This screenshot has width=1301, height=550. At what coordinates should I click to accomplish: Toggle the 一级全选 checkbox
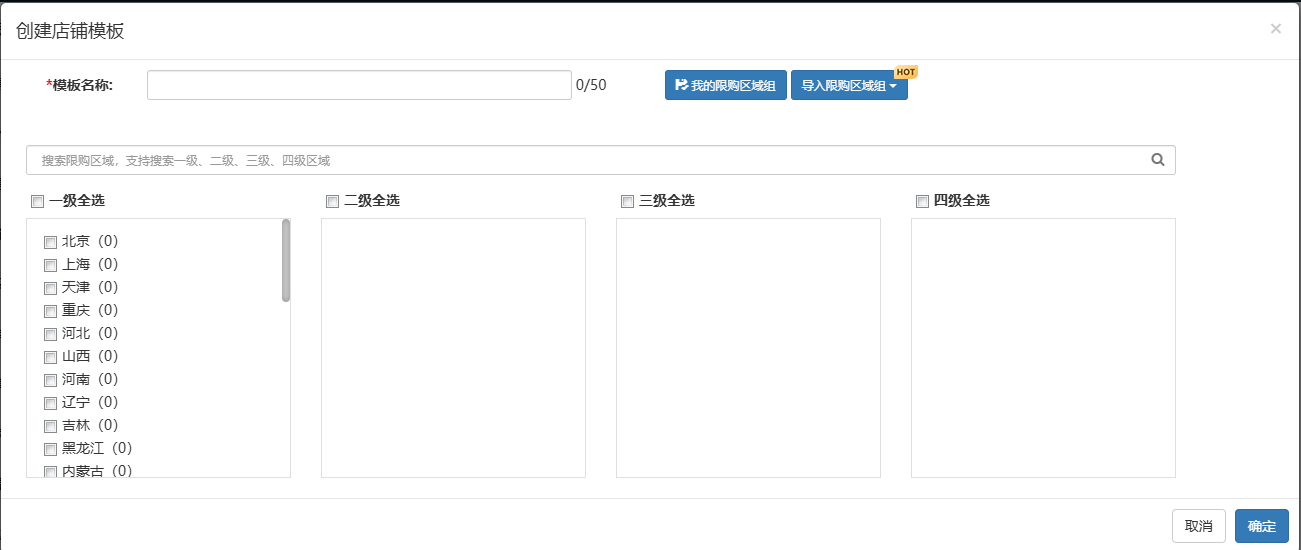pyautogui.click(x=38, y=202)
